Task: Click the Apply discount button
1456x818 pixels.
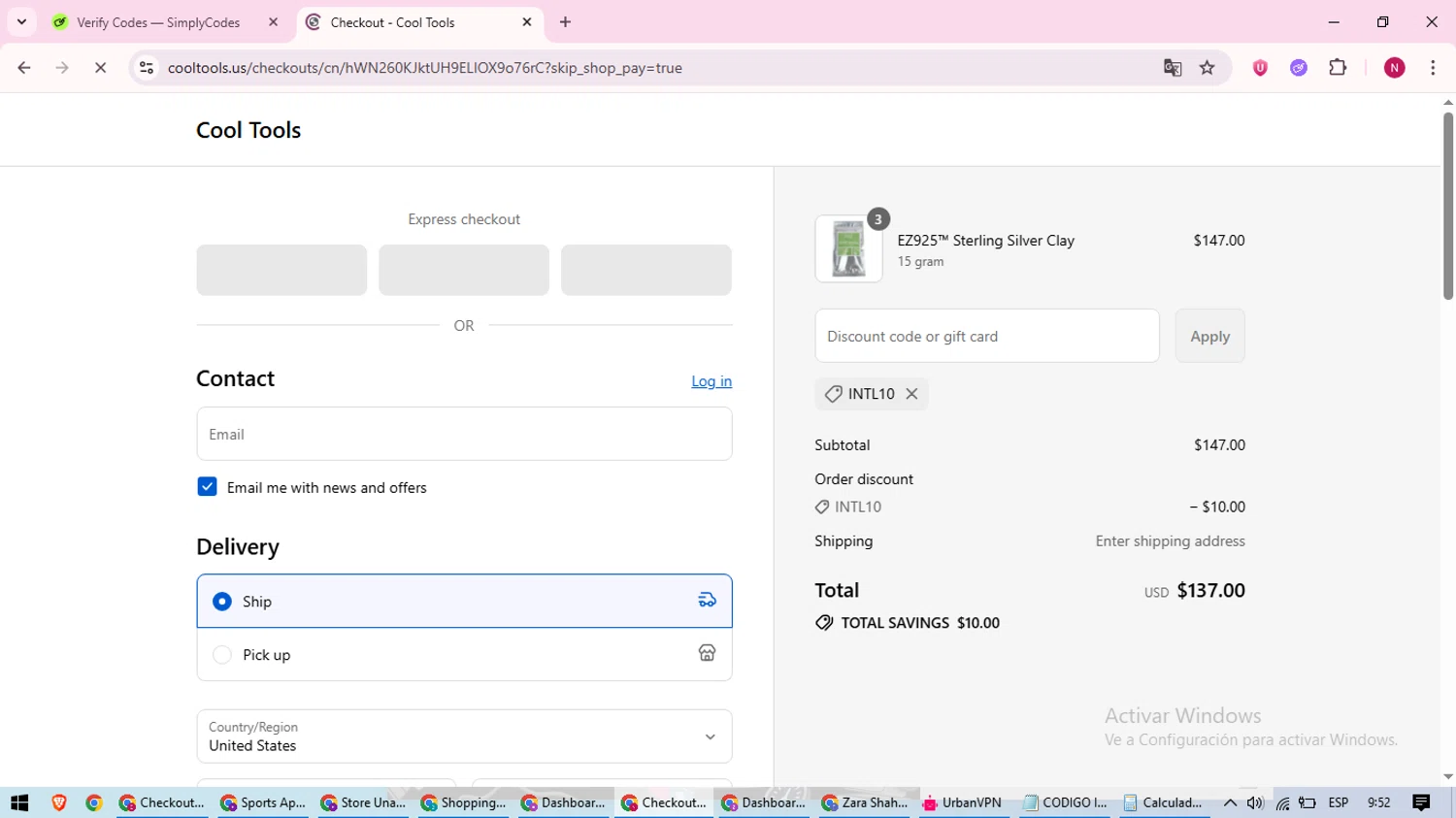Action: [1209, 336]
